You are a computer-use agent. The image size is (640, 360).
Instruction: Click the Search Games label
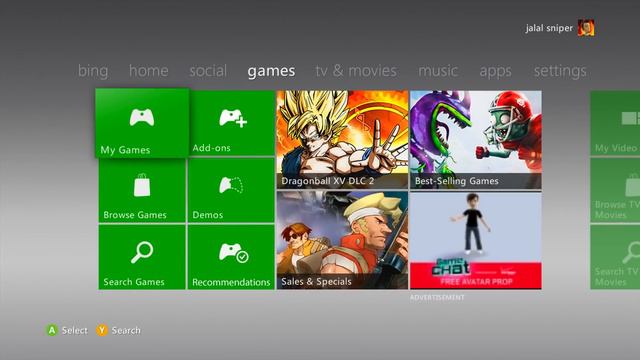(x=134, y=282)
